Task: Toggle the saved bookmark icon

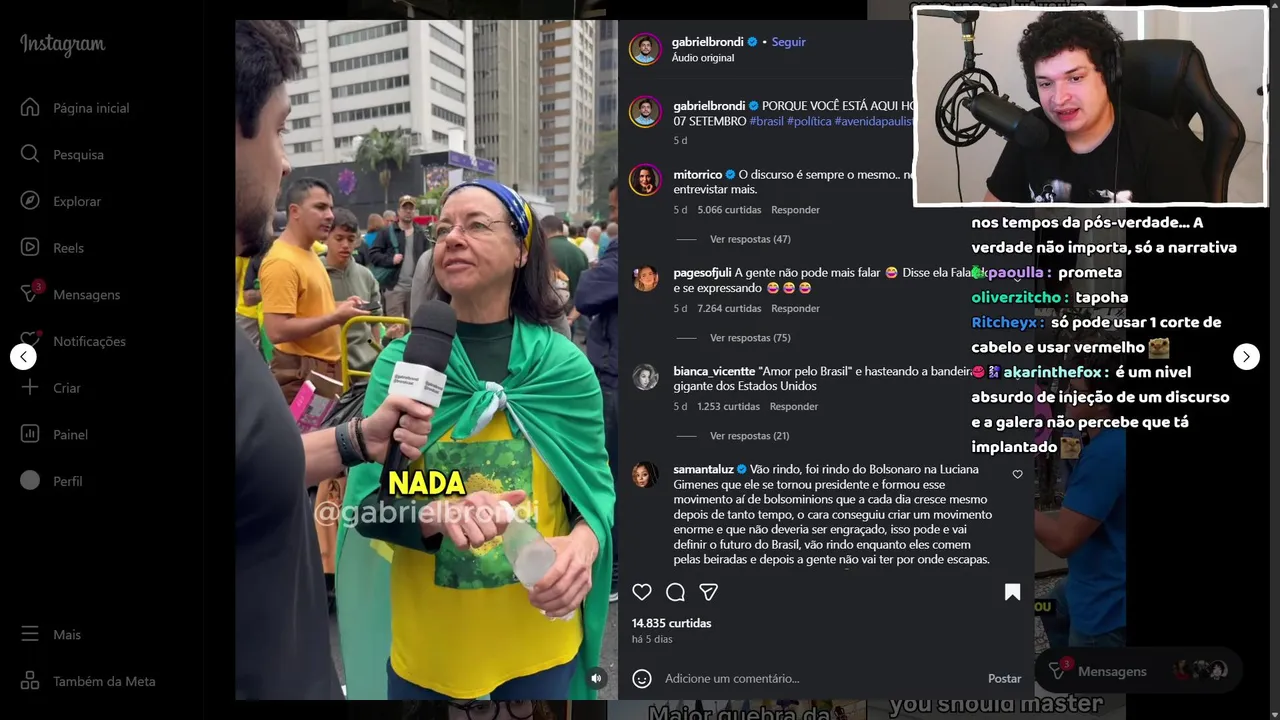Action: [1012, 592]
